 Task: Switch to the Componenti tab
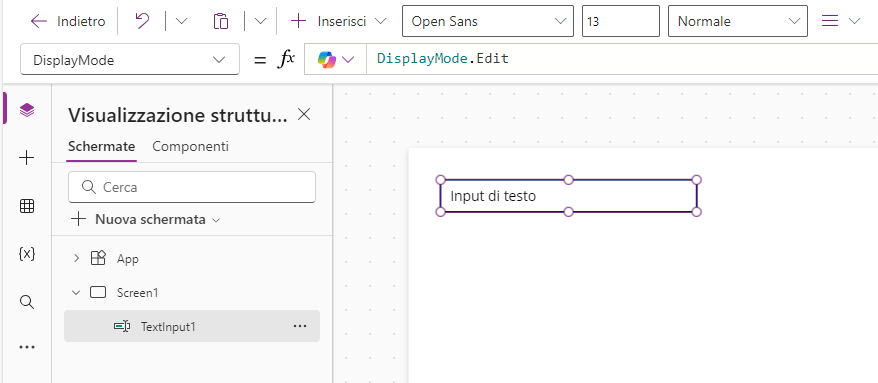[190, 147]
